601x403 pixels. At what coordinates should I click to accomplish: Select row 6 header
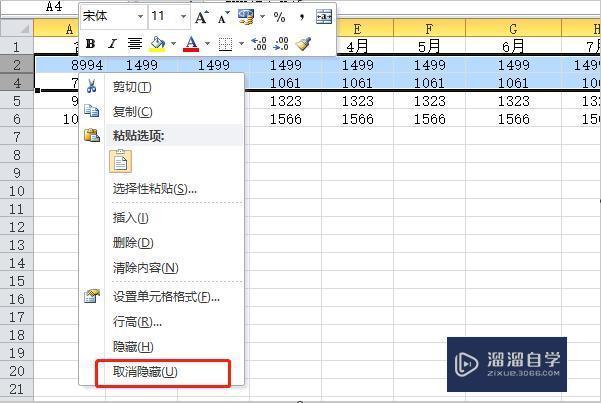click(16, 118)
